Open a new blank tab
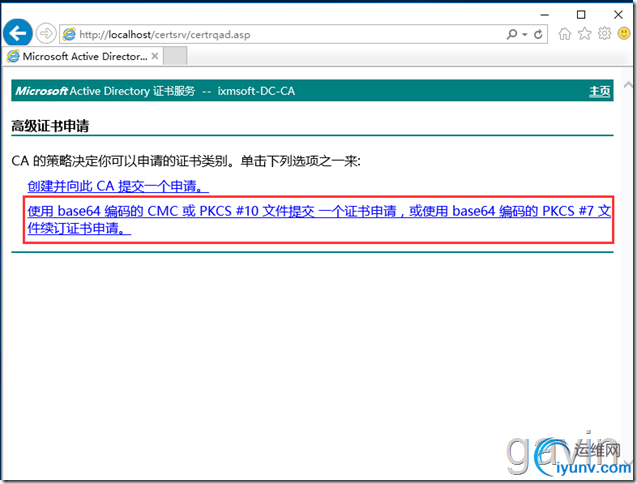Image resolution: width=637 pixels, height=484 pixels. pos(175,56)
